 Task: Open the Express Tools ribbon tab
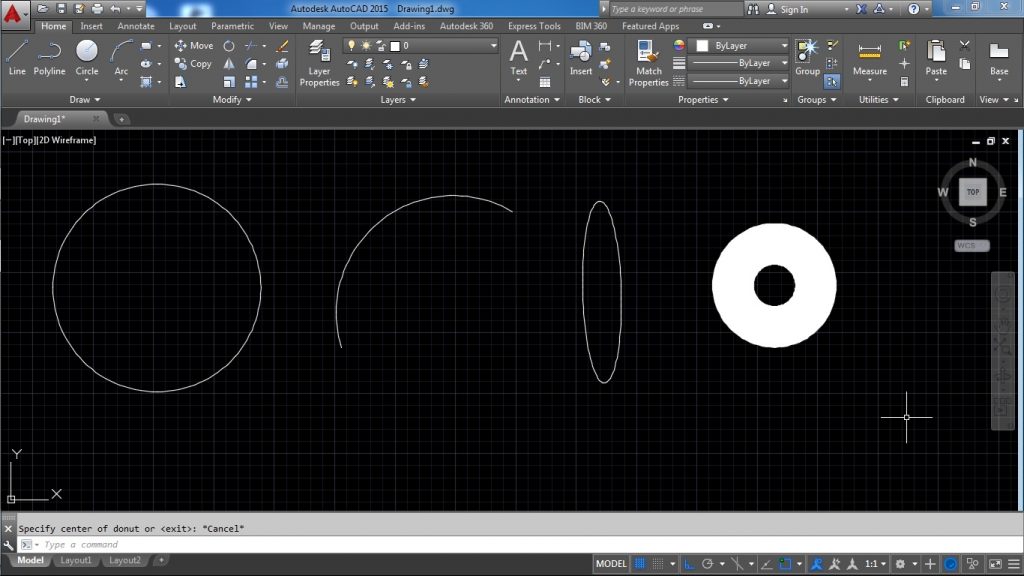[x=534, y=26]
